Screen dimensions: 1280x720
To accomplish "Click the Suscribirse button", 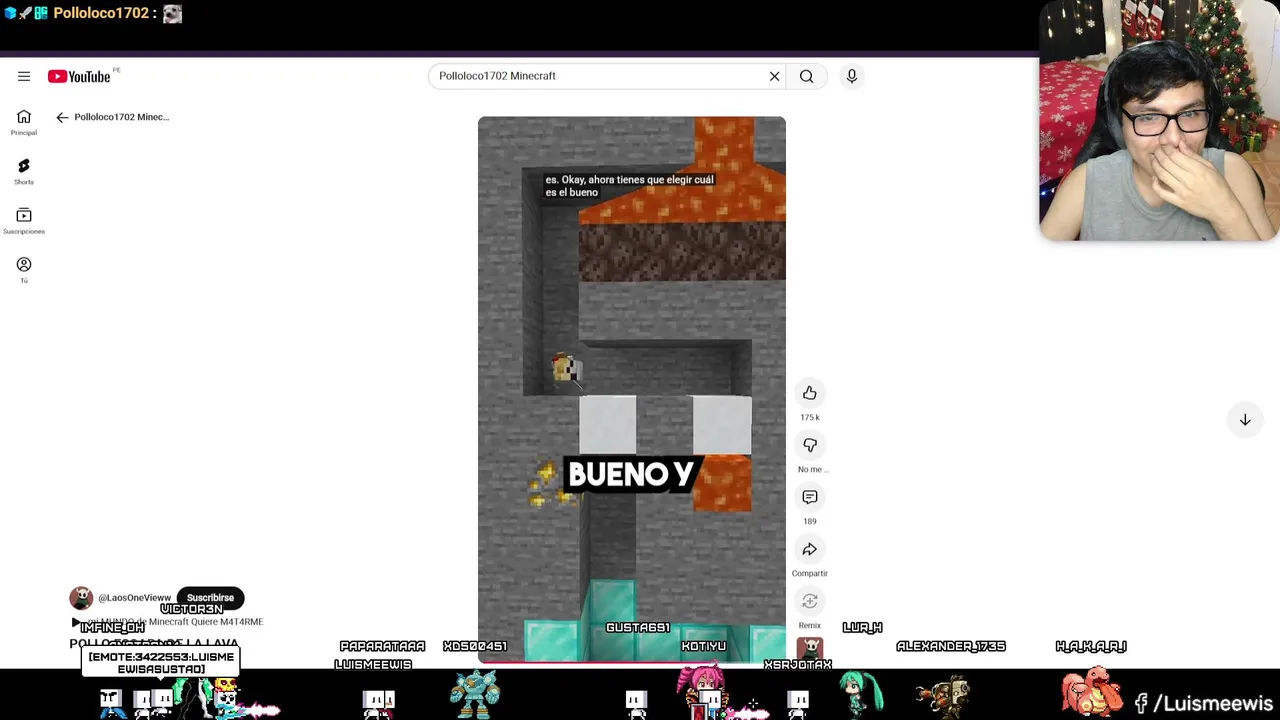I will point(210,598).
